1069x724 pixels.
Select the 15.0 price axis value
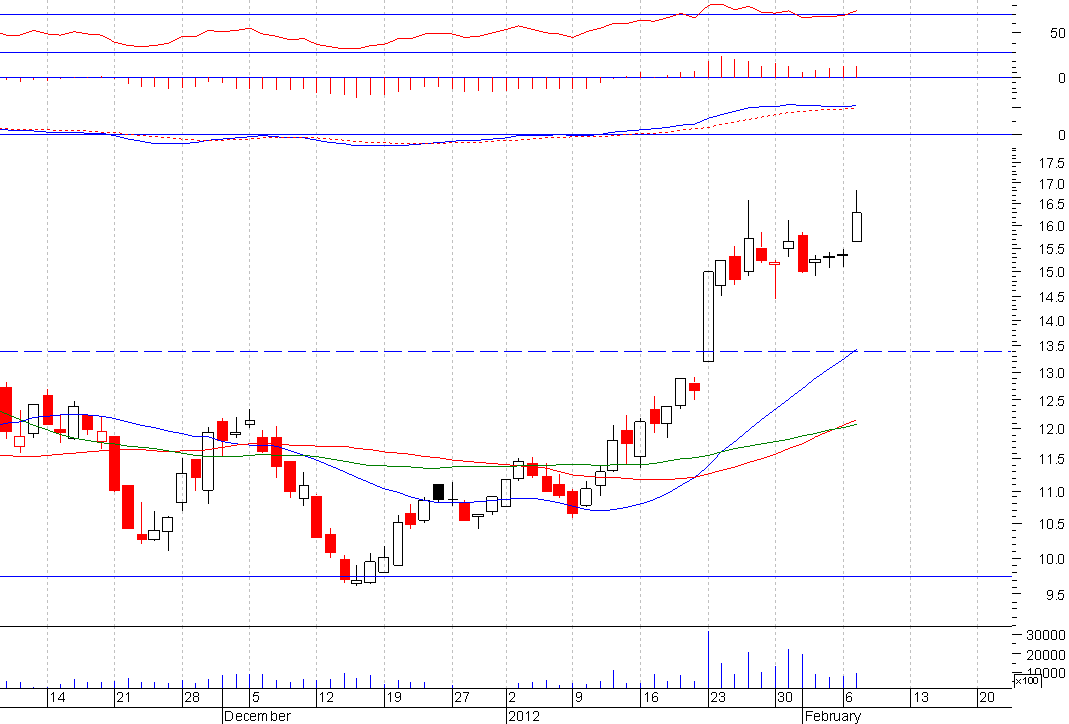(x=1051, y=273)
